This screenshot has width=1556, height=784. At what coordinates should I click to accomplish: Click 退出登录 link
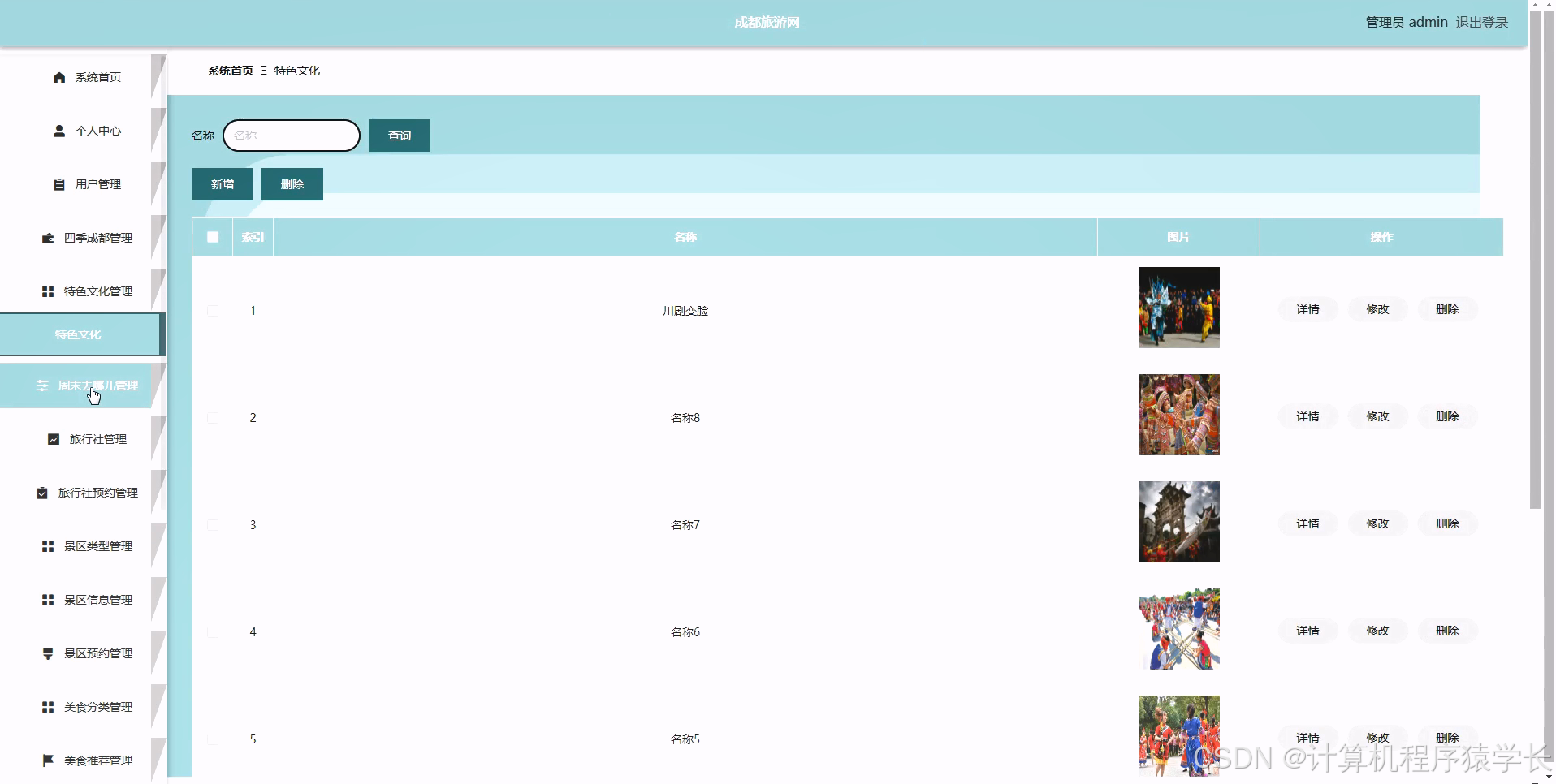[1482, 23]
